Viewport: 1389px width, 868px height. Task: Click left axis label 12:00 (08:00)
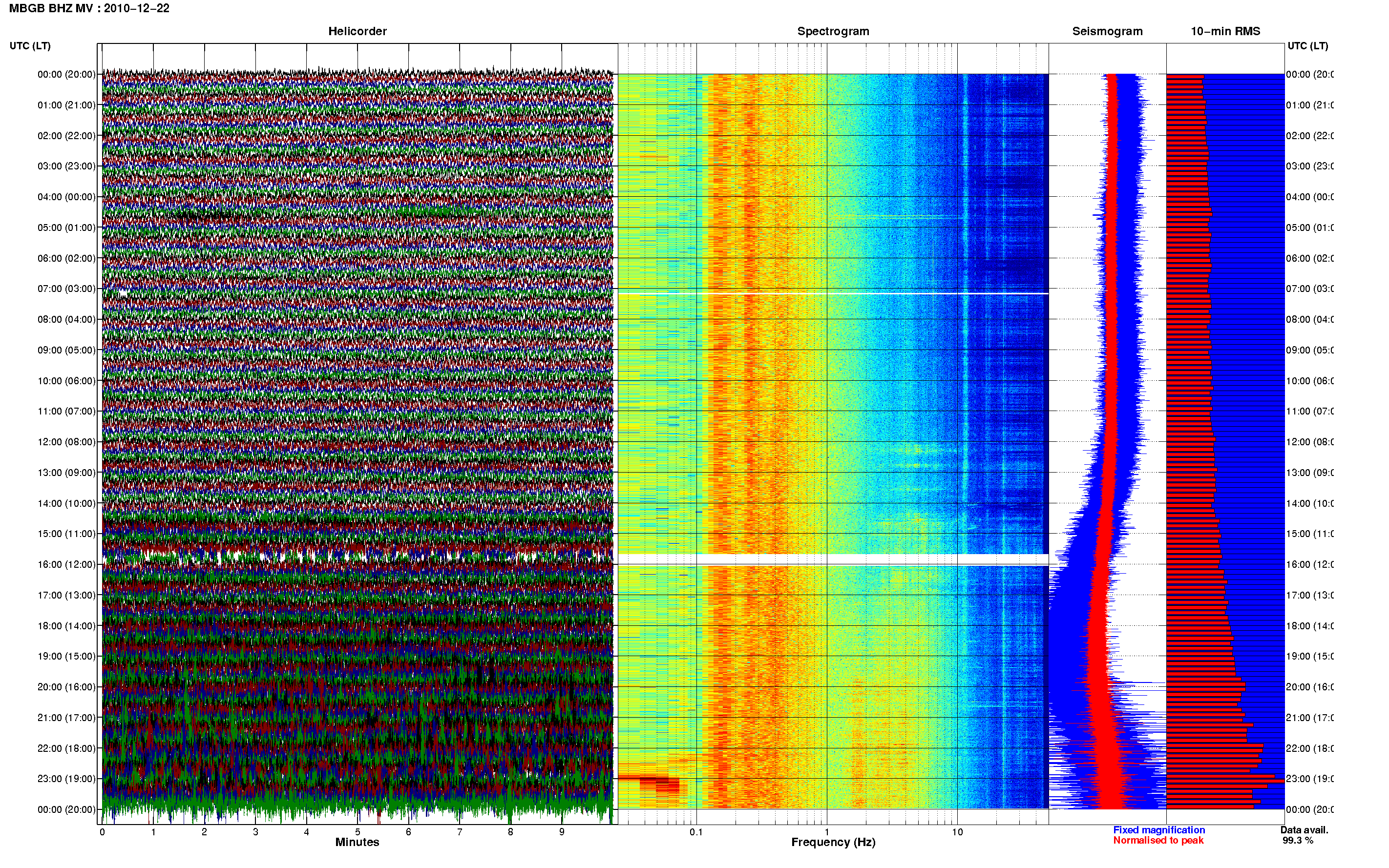click(66, 441)
